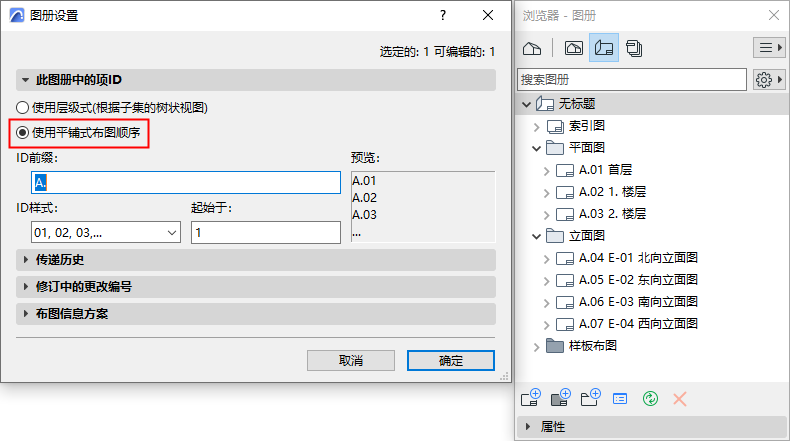The height and width of the screenshot is (441, 790).
Task: Select the 索引图 tree row
Action: pyautogui.click(x=587, y=126)
